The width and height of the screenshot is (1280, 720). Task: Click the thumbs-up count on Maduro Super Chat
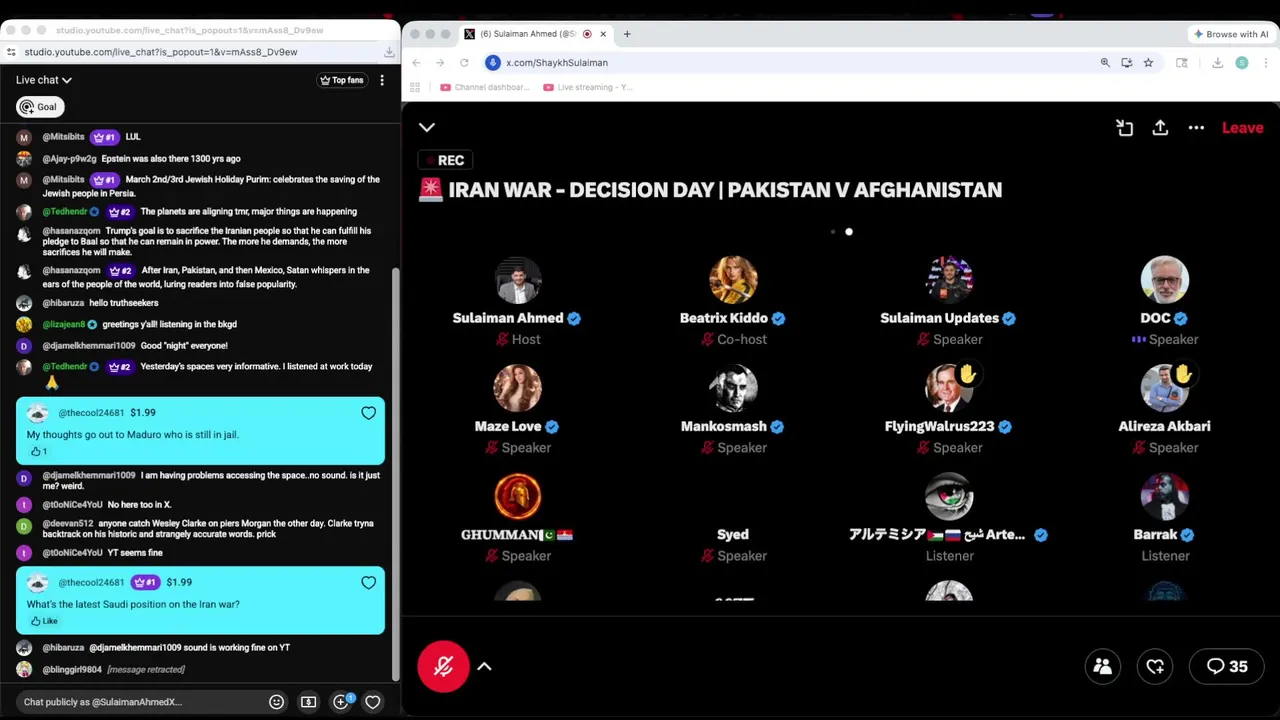[39, 451]
